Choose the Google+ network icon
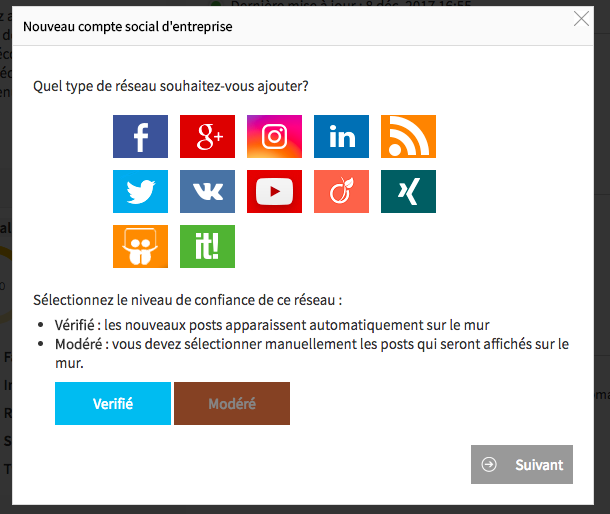Screen dimensions: 610x514 207,137
